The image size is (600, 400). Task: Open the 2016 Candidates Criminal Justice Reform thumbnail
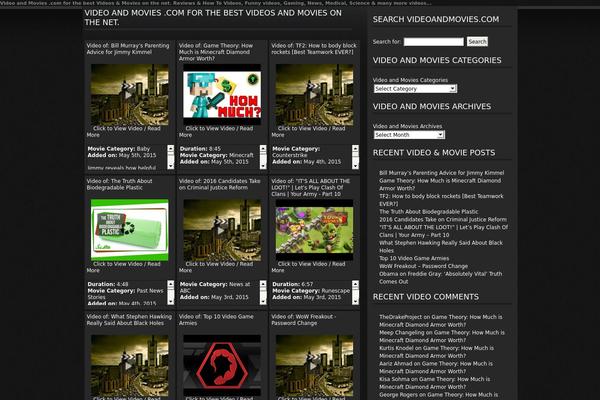click(222, 230)
